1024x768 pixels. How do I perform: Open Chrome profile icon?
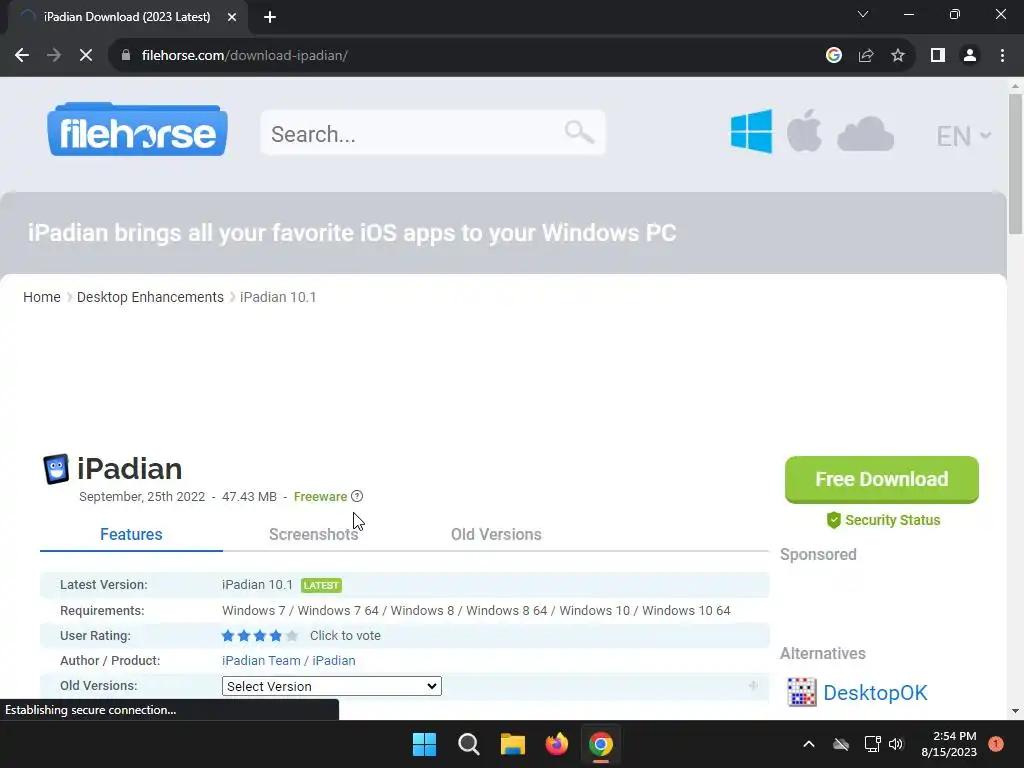coord(970,56)
